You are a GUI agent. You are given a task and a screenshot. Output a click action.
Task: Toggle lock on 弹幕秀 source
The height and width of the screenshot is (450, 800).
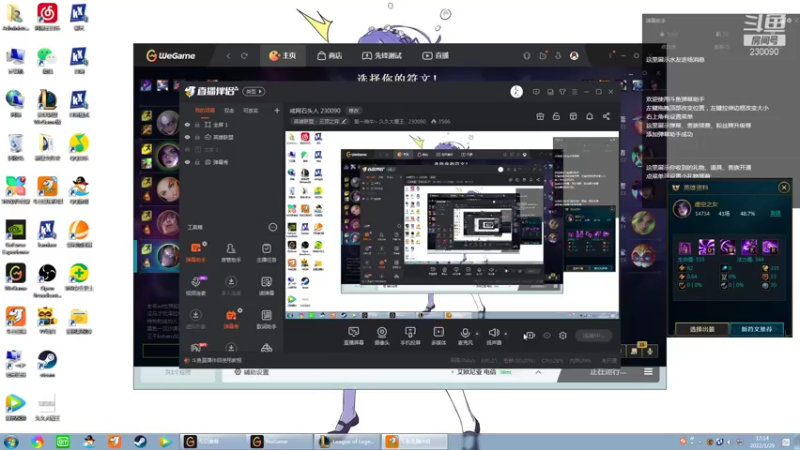[197, 162]
